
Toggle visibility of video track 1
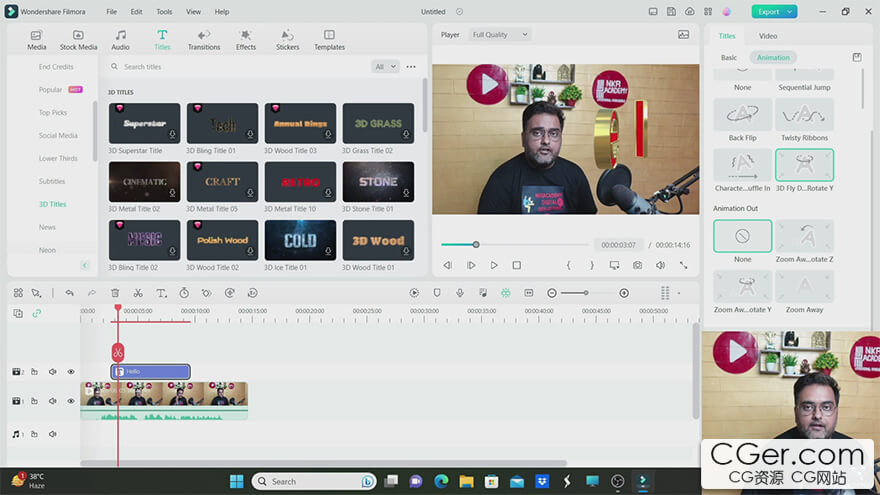71,401
